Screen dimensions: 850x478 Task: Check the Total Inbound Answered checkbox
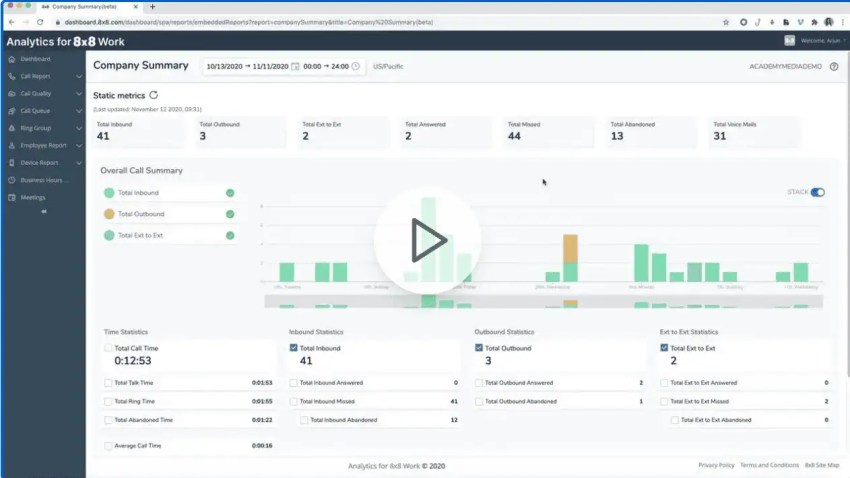293,383
